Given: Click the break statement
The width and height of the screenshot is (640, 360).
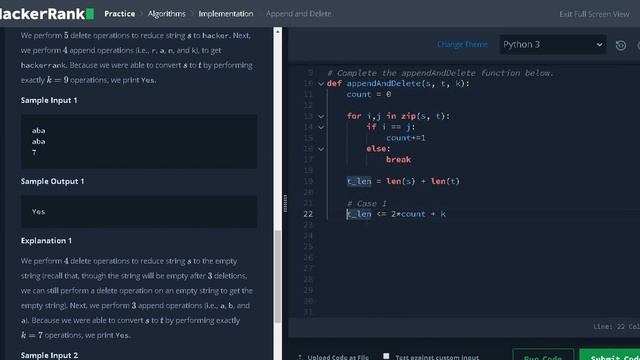Looking at the screenshot, I should click(x=398, y=160).
